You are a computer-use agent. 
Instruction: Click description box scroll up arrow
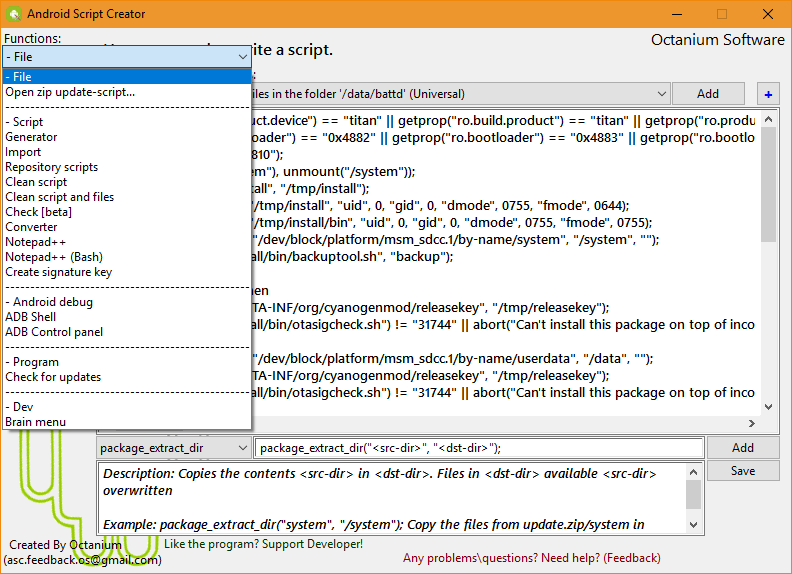tap(694, 472)
